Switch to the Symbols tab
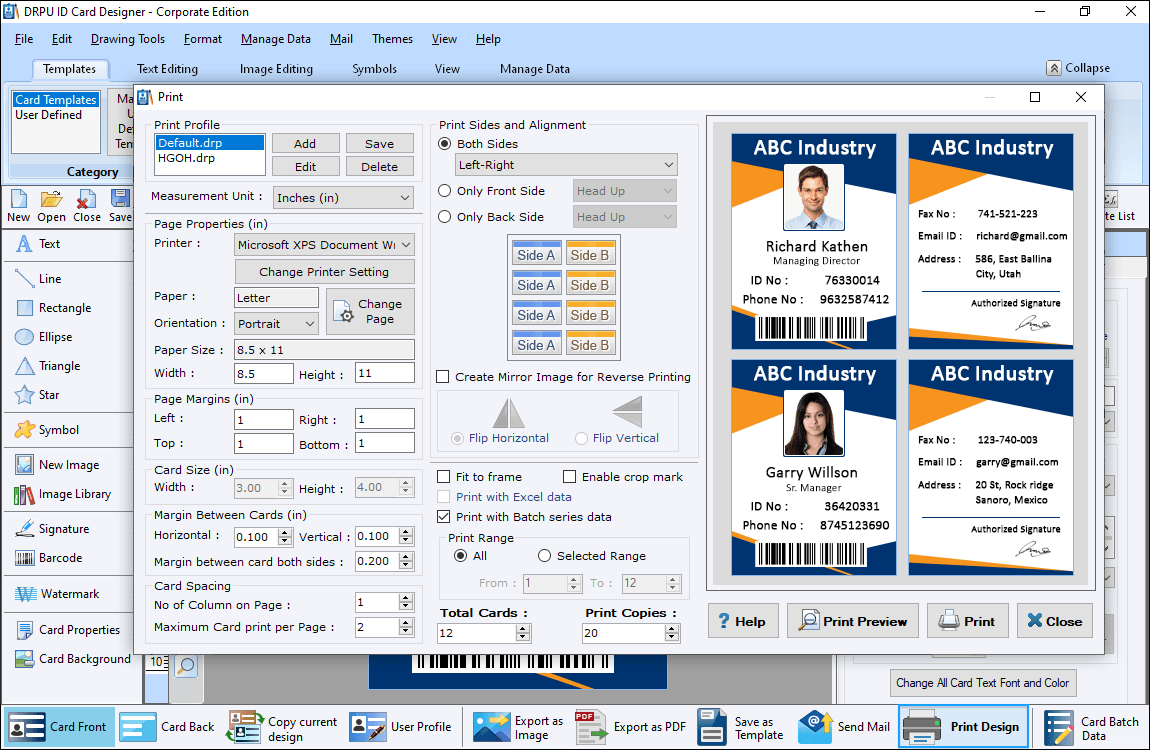This screenshot has height=750, width=1150. click(x=374, y=69)
